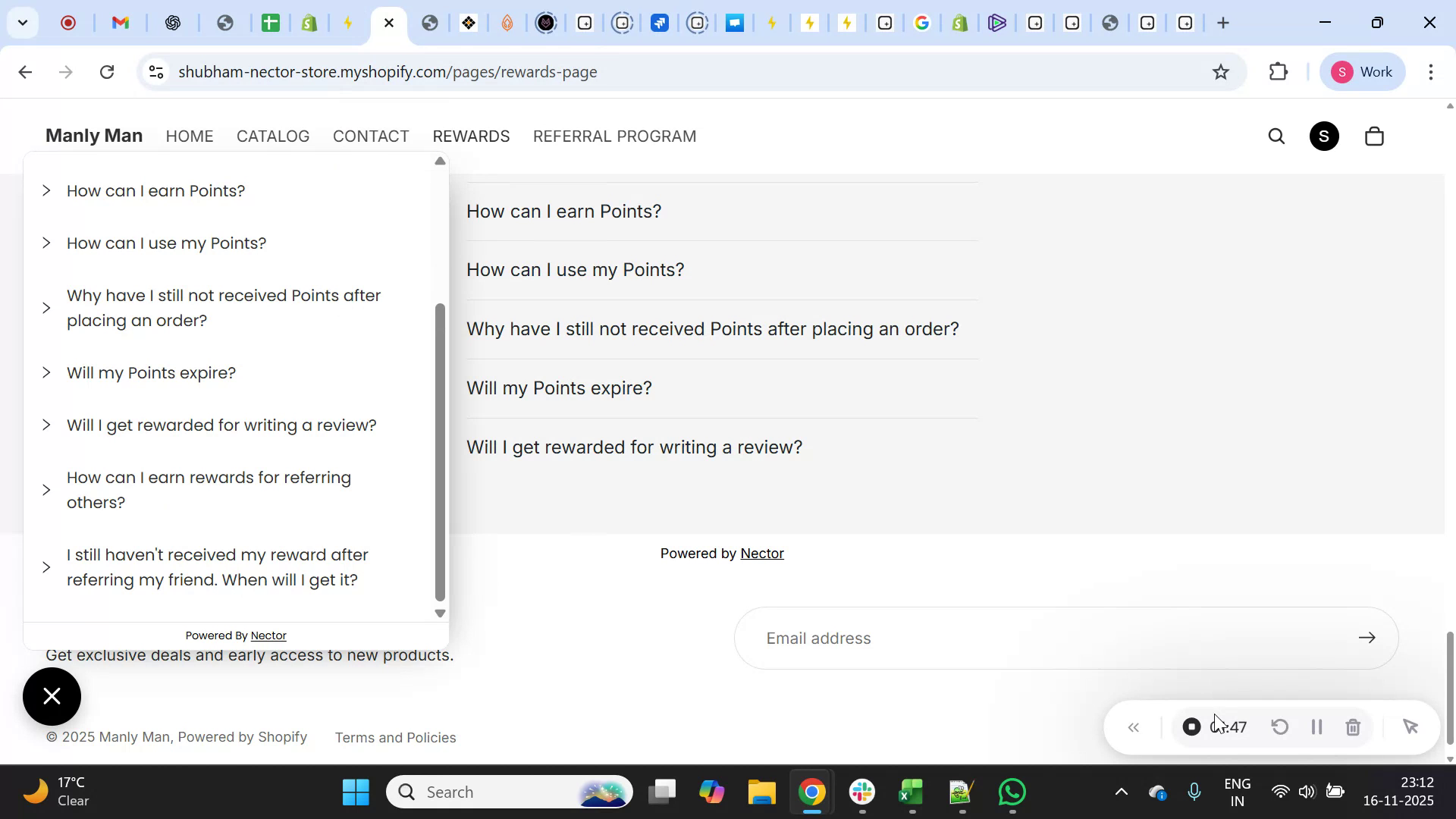Open the "Terms and Policies" link
Screen dimensions: 1456x819
(x=395, y=737)
